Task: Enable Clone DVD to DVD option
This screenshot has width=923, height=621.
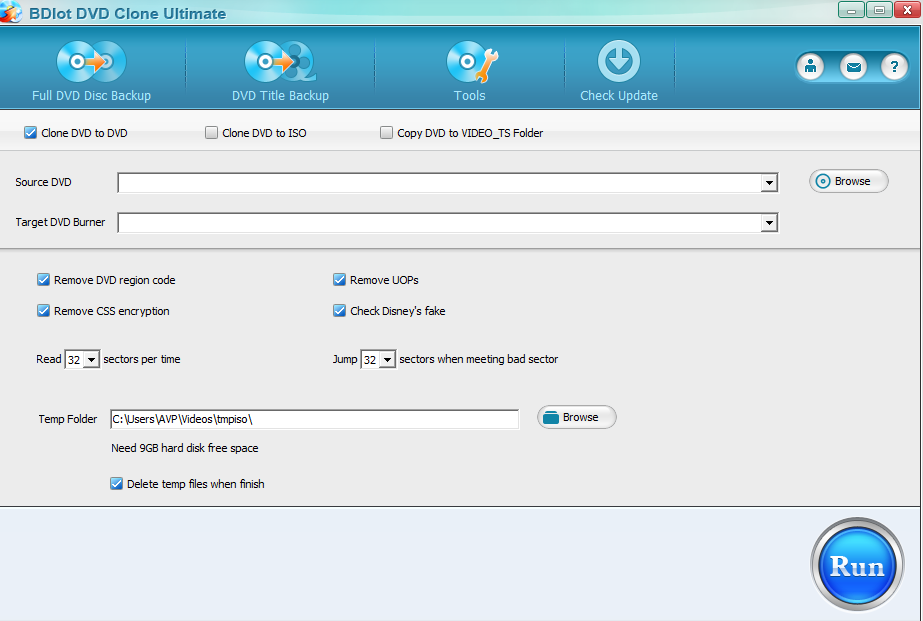Action: tap(30, 132)
